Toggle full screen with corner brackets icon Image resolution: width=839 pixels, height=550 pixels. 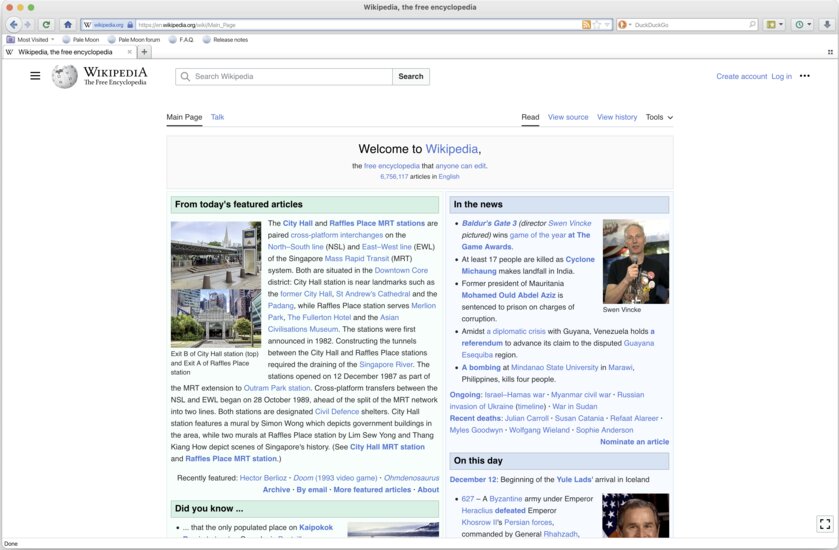(x=825, y=524)
